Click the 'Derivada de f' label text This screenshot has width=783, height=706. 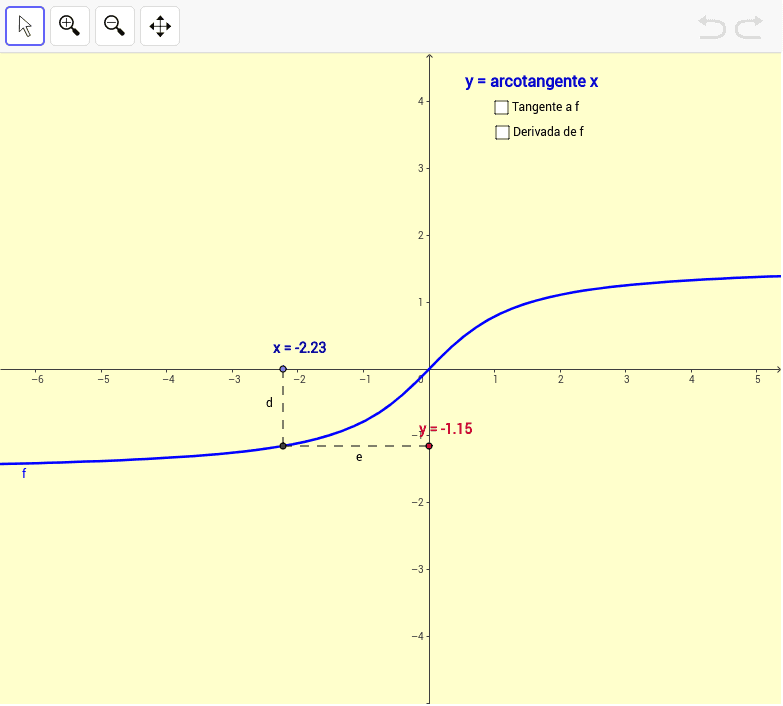point(548,132)
